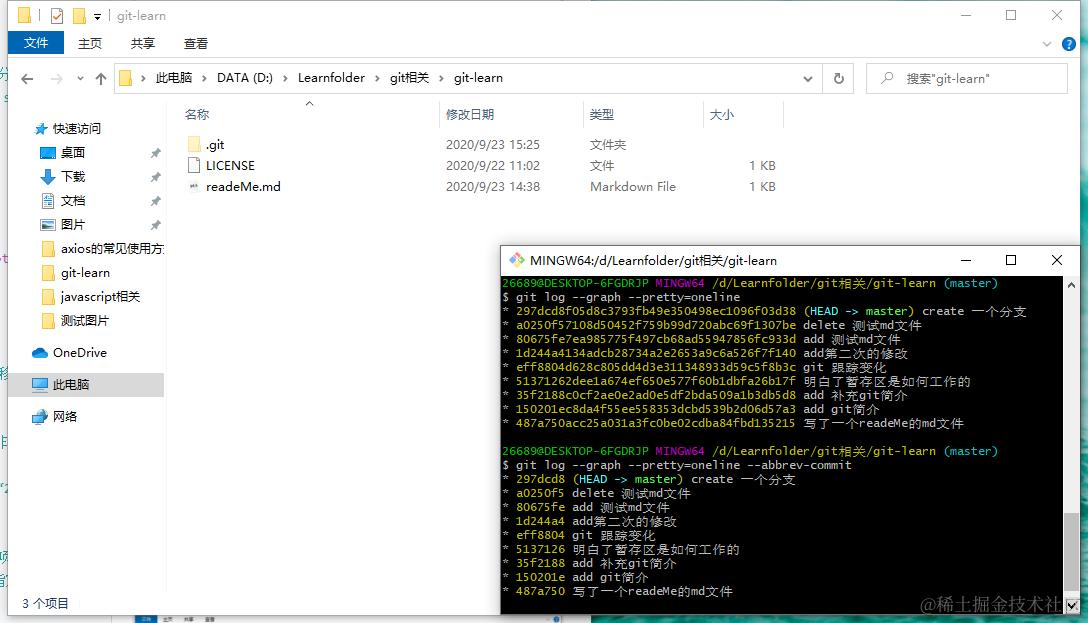The width and height of the screenshot is (1088, 623).
Task: Go up one folder level arrow
Action: 101,79
